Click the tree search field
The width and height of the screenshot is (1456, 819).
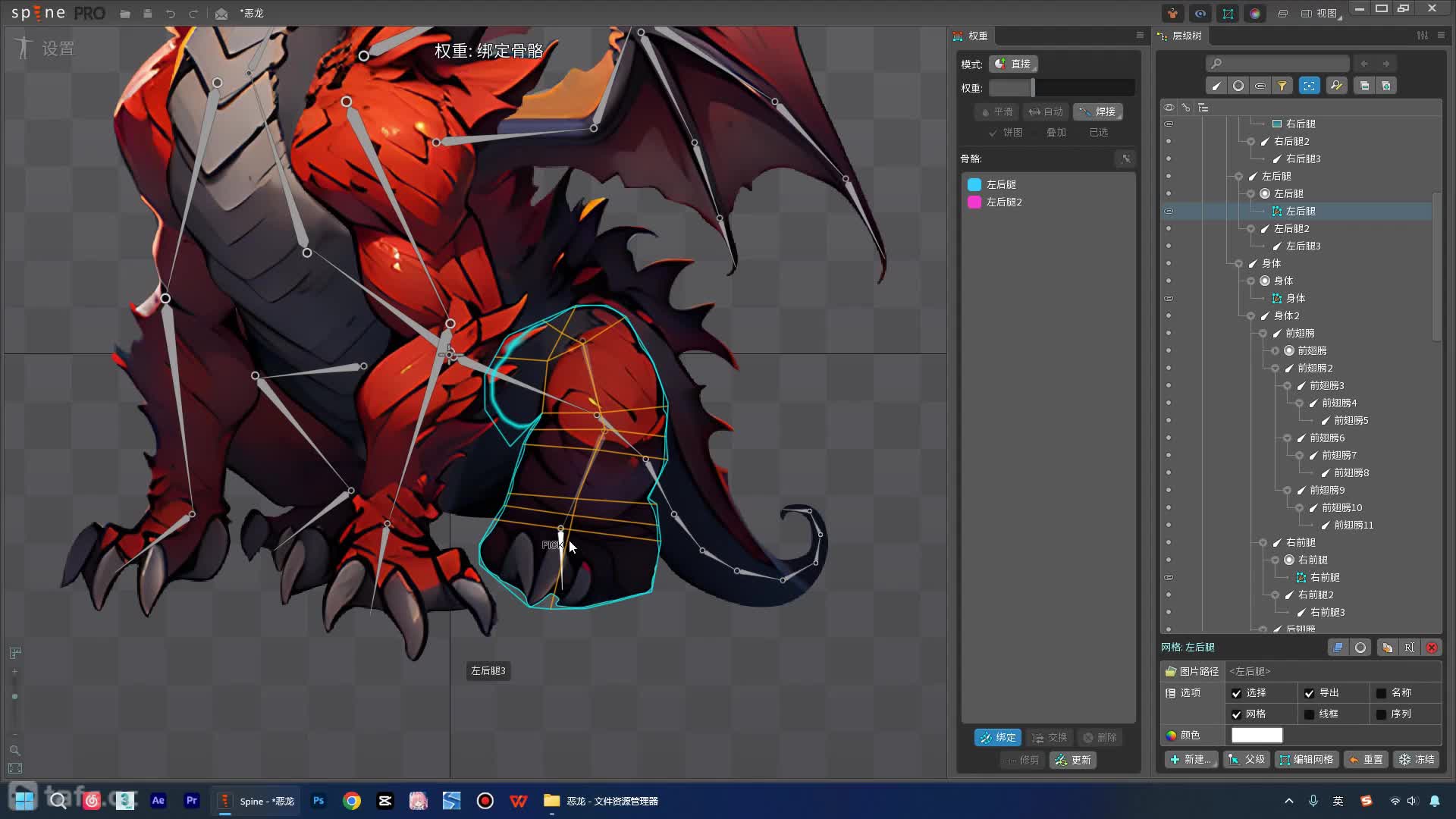point(1278,64)
